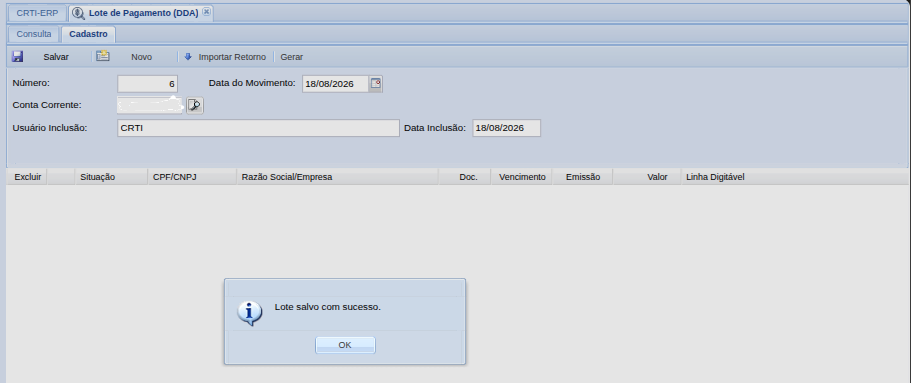The height and width of the screenshot is (383, 911).
Task: Click the Conta Corrente input field
Action: (150, 105)
